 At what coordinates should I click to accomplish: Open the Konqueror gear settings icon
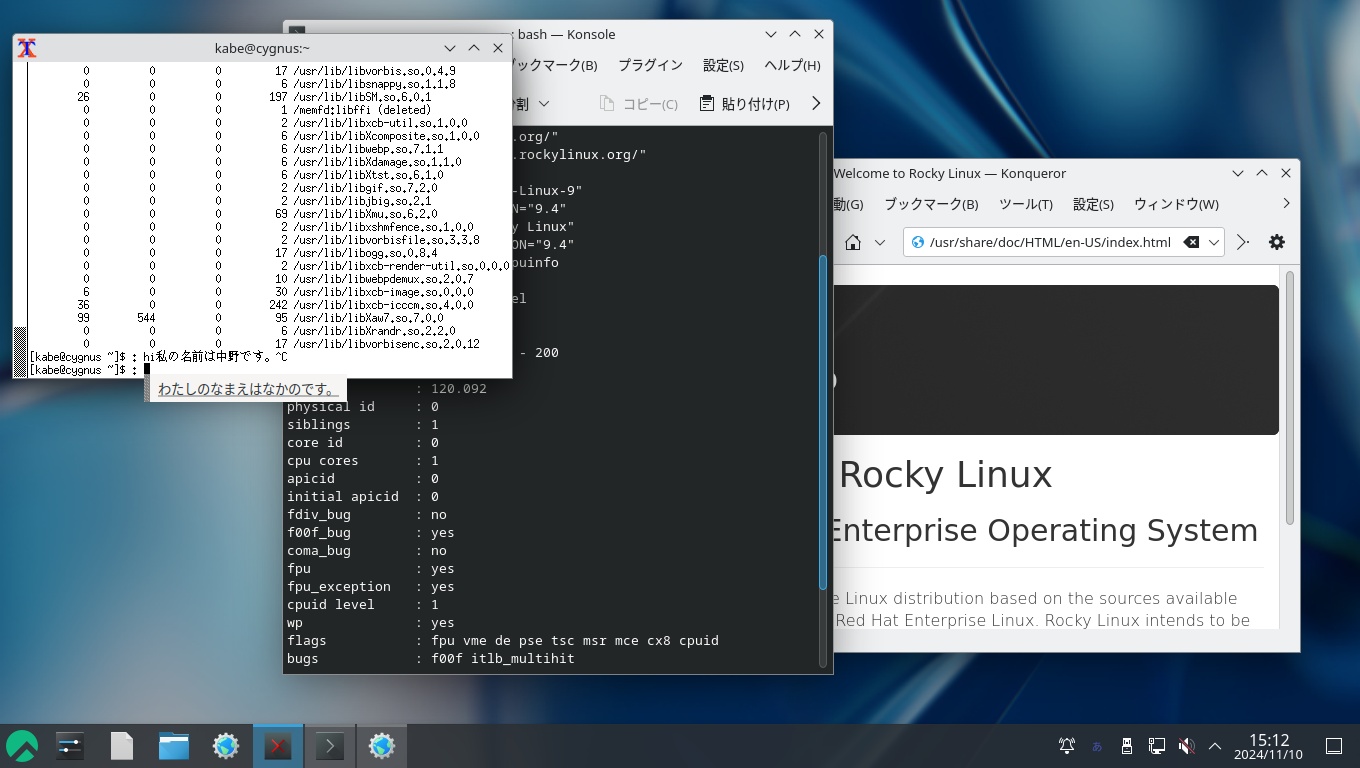pyautogui.click(x=1277, y=242)
